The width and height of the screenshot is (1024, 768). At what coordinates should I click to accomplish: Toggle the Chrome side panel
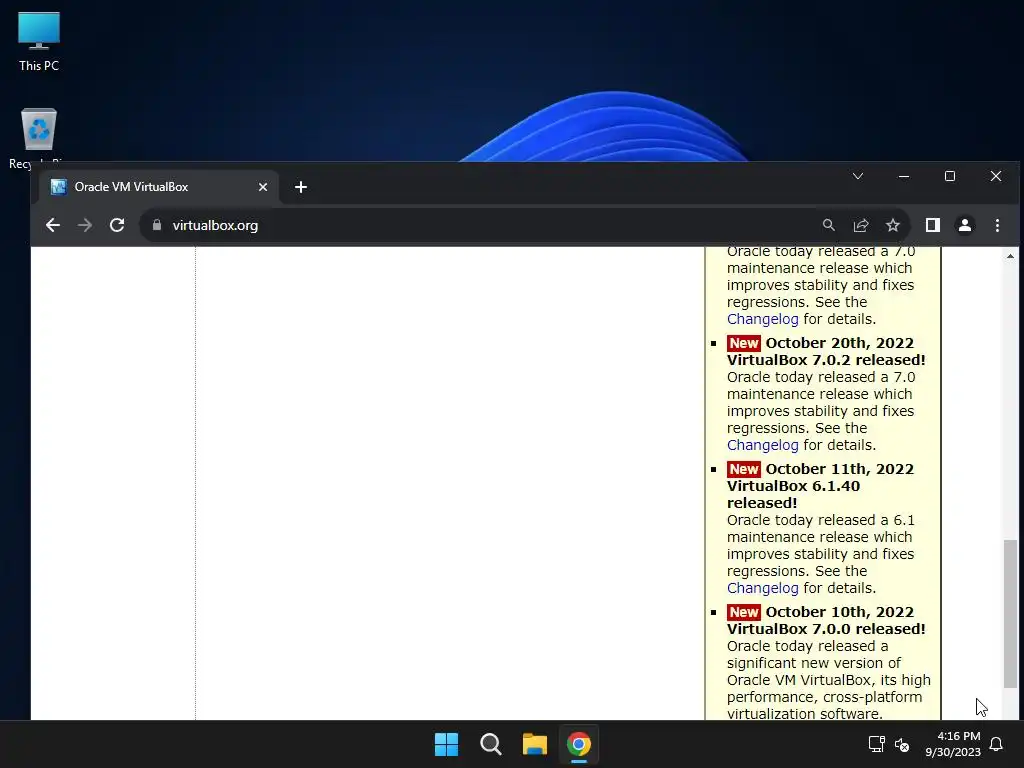[933, 225]
